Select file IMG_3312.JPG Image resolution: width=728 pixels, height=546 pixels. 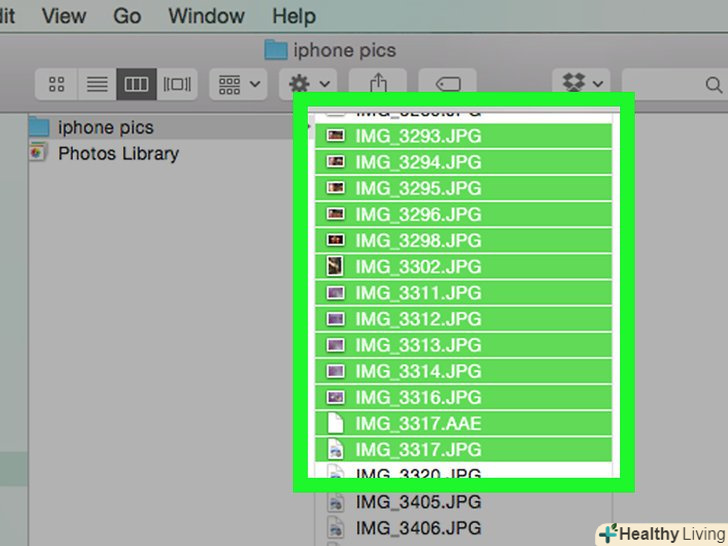point(463,318)
